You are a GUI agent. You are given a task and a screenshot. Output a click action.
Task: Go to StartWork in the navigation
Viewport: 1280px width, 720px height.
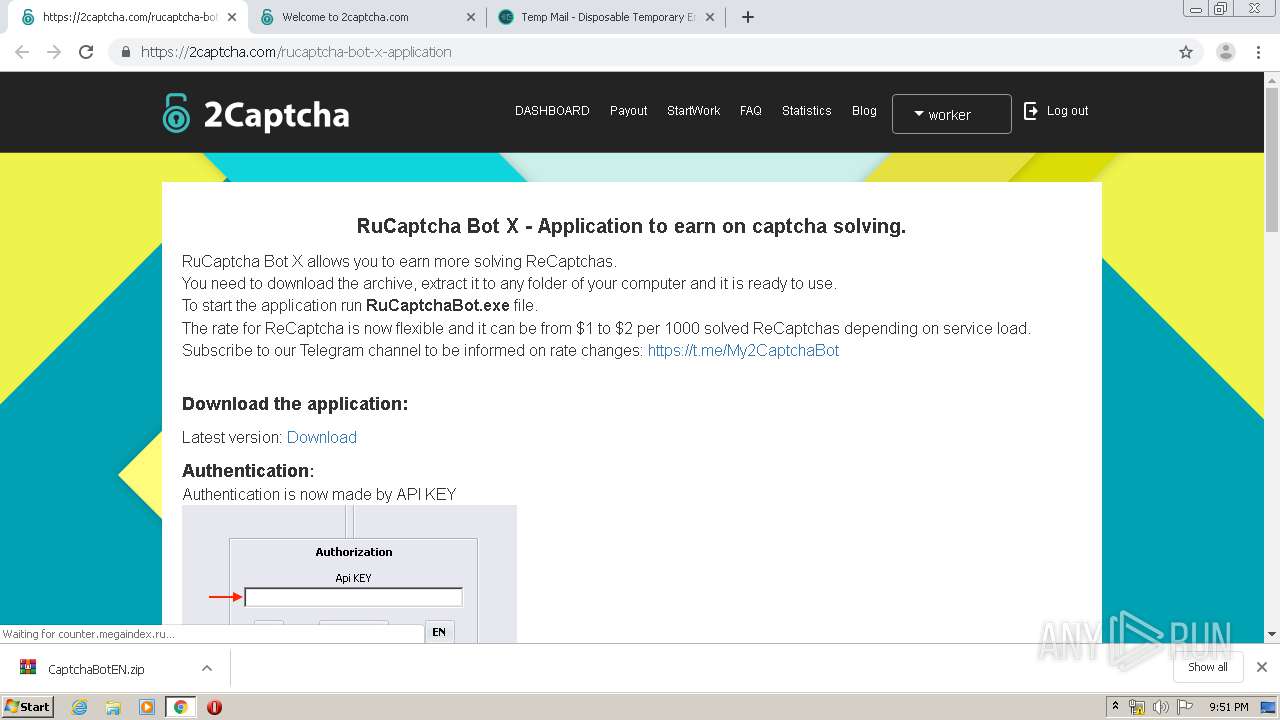click(x=693, y=111)
